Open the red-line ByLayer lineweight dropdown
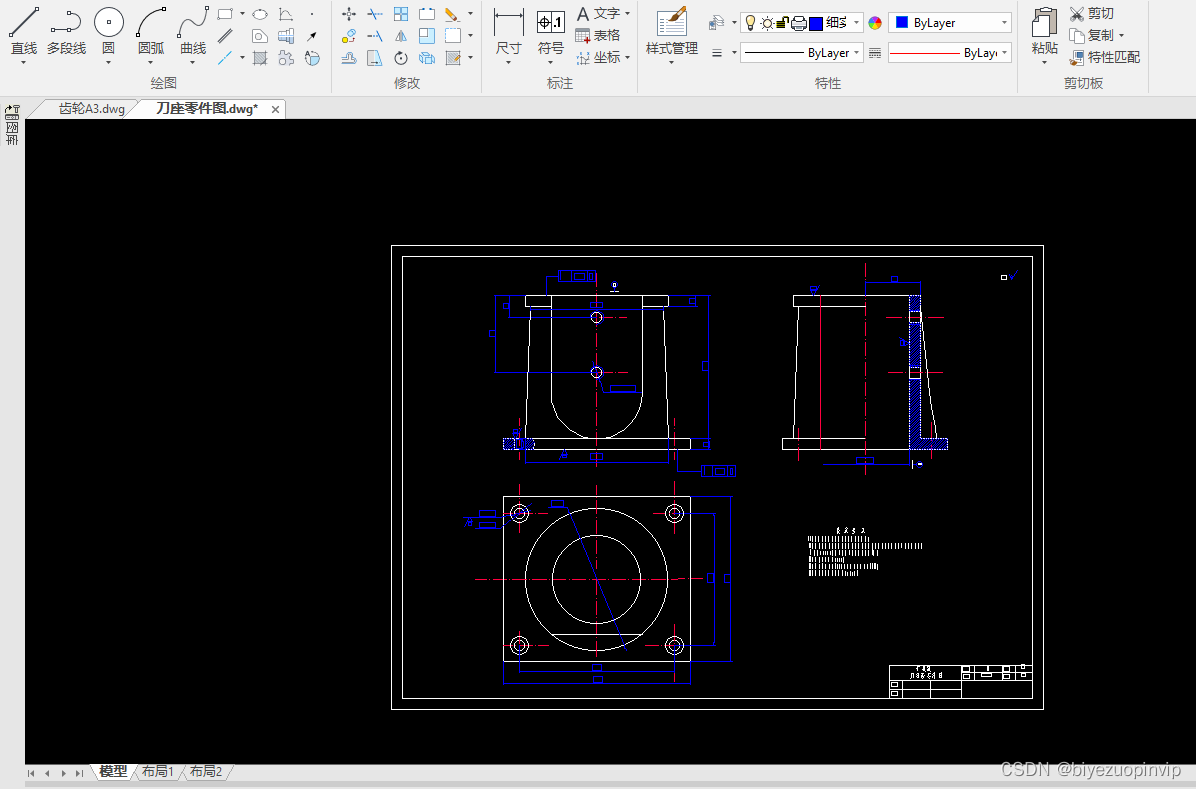 tap(1005, 53)
